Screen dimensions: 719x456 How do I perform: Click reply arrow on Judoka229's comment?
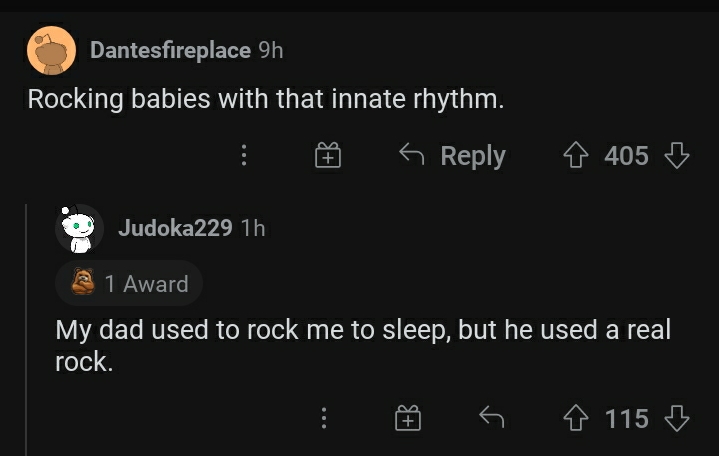point(492,419)
